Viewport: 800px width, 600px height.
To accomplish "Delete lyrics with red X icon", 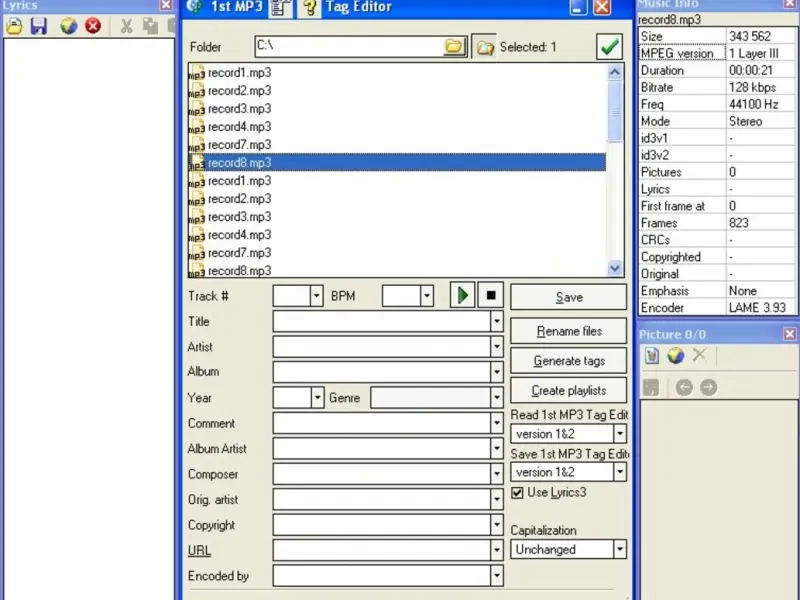I will point(93,26).
